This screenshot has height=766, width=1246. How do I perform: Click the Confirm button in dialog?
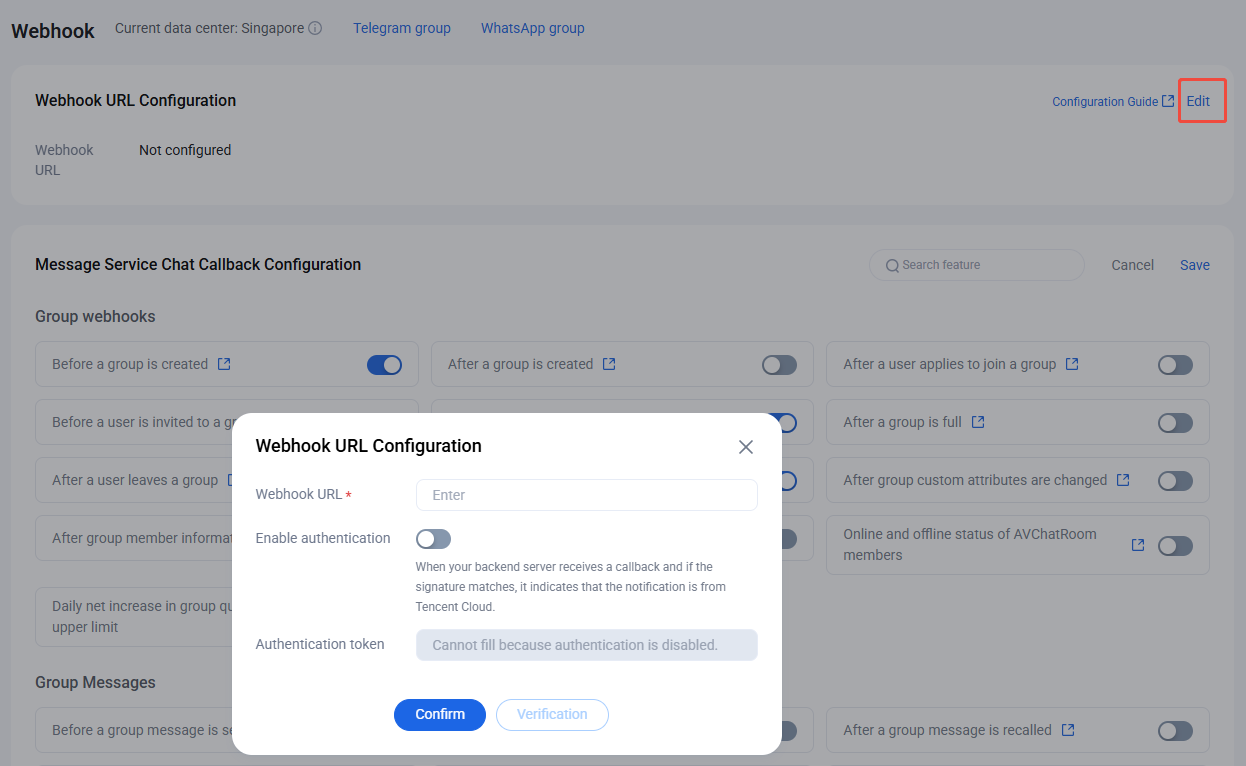pyautogui.click(x=440, y=715)
